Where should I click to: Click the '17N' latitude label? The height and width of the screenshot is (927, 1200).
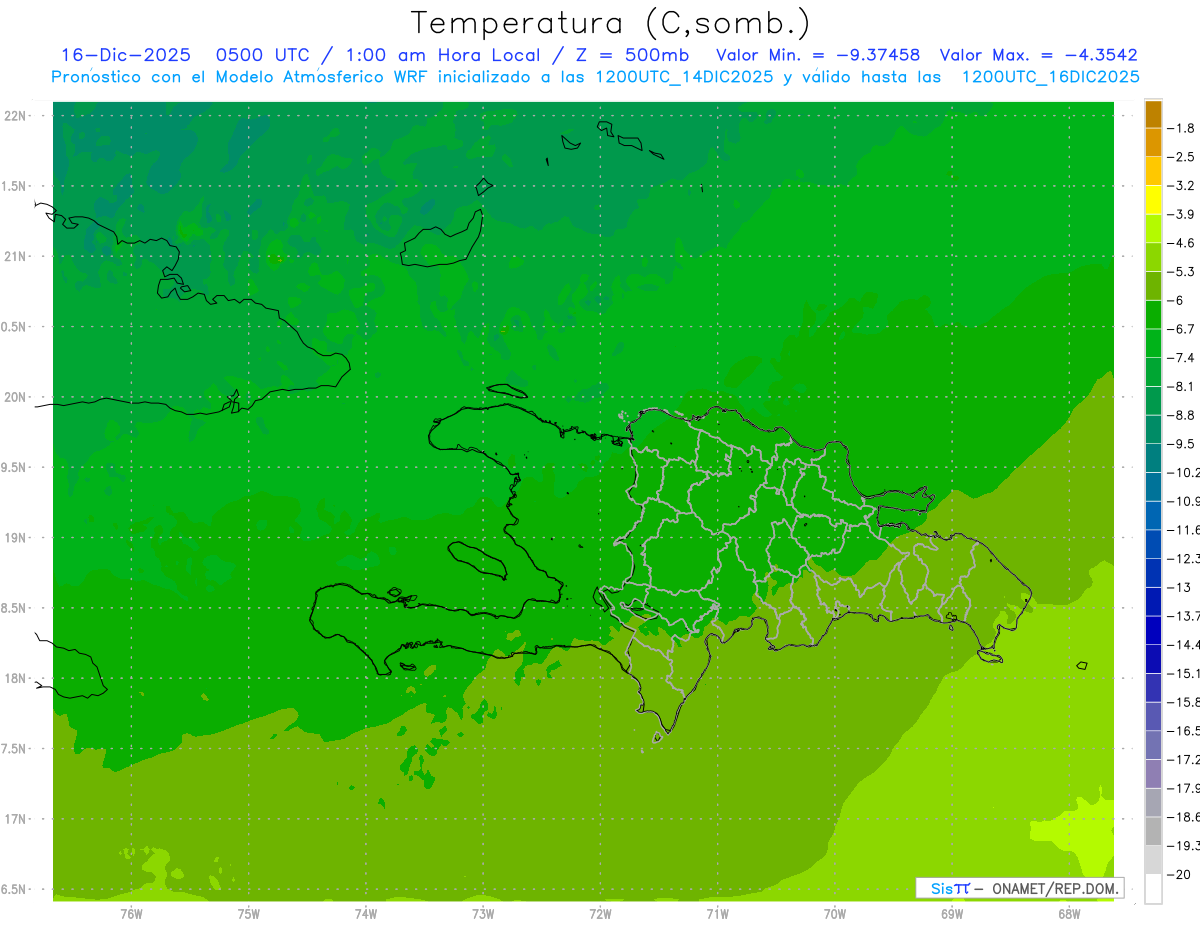[x=15, y=819]
